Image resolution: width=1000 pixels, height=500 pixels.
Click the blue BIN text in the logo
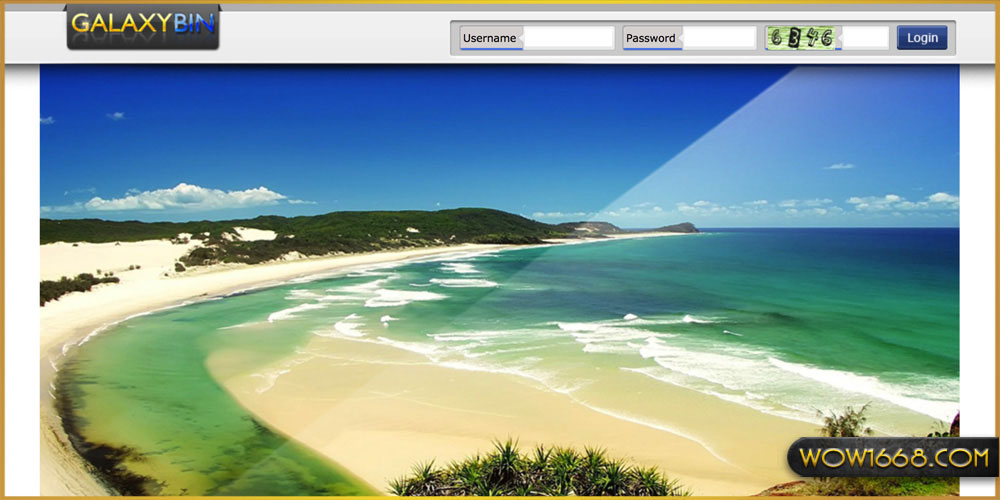click(194, 25)
